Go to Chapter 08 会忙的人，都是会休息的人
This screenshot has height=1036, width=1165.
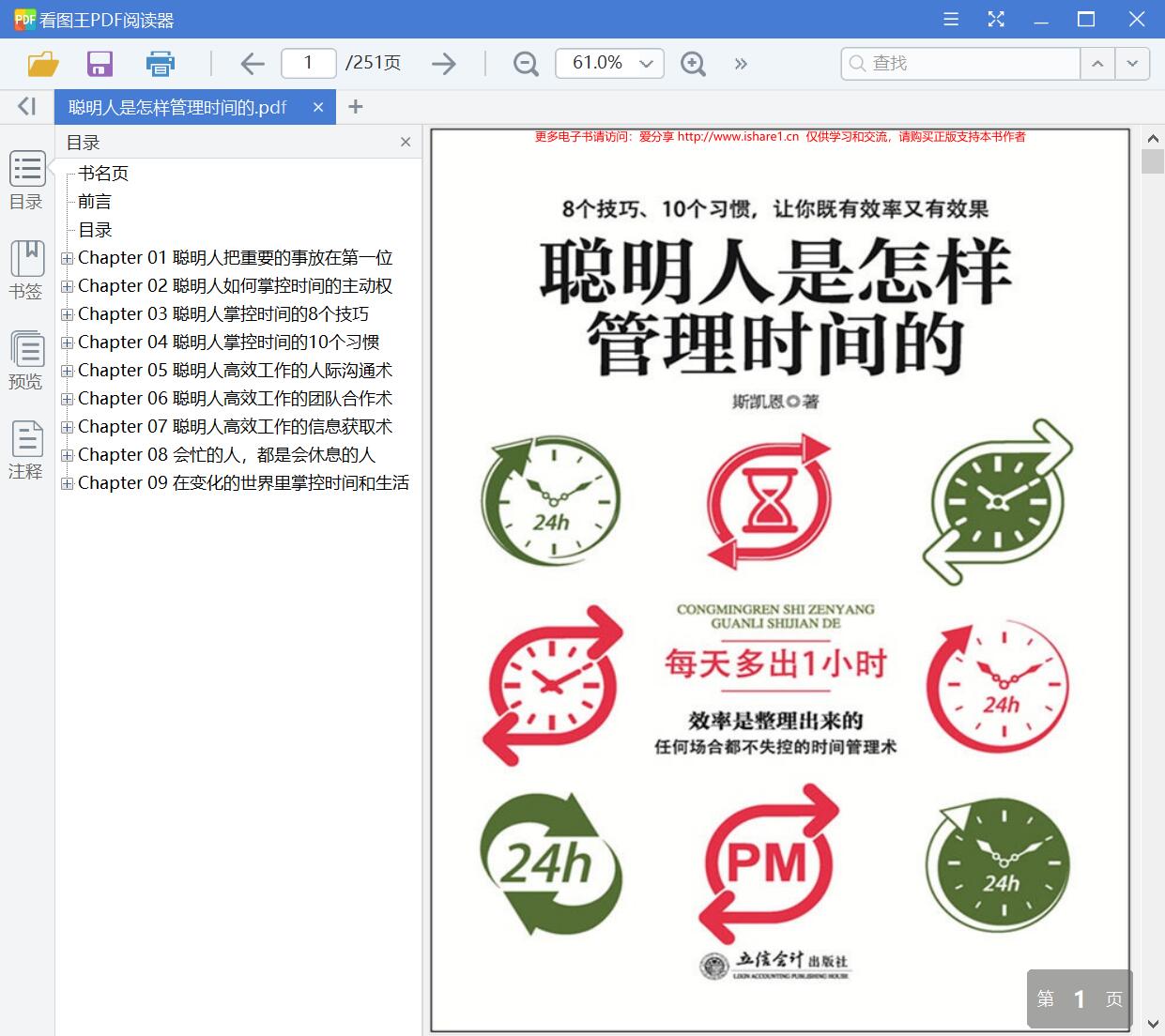coord(227,455)
